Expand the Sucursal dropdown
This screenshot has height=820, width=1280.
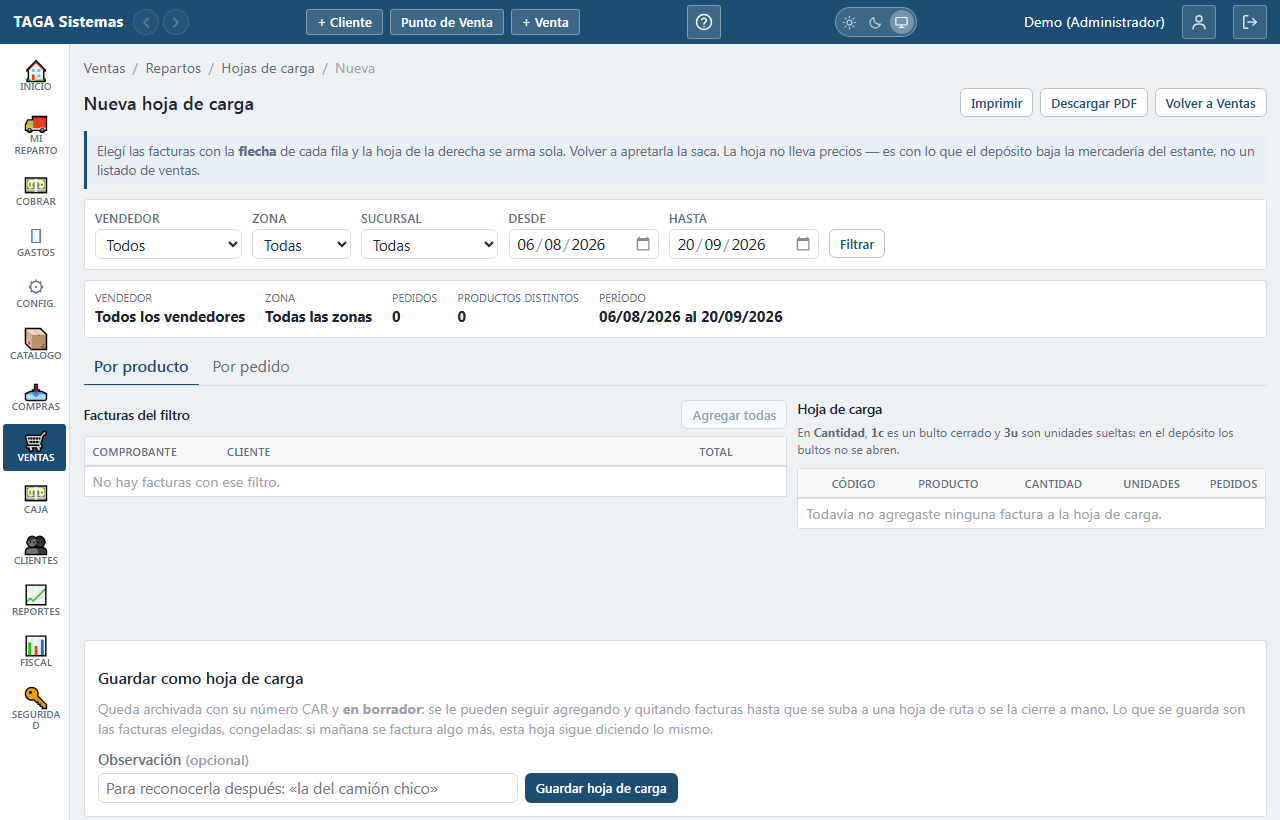(429, 245)
